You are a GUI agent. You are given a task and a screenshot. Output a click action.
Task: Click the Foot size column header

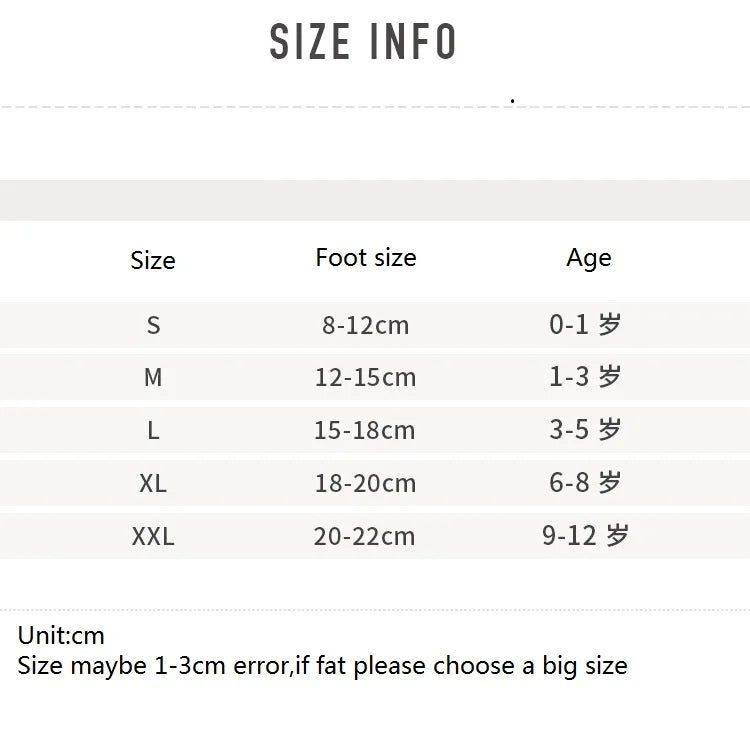click(365, 258)
